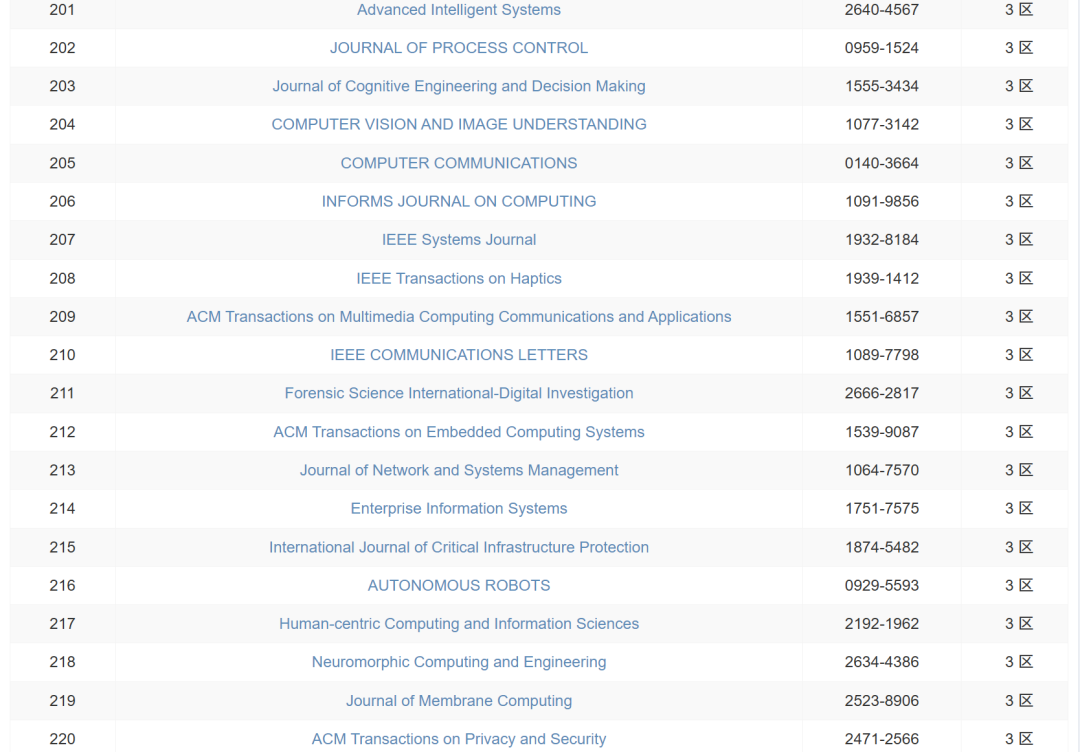Open Human-centric Computing and Information Sciences link
1080x752 pixels.
(459, 624)
